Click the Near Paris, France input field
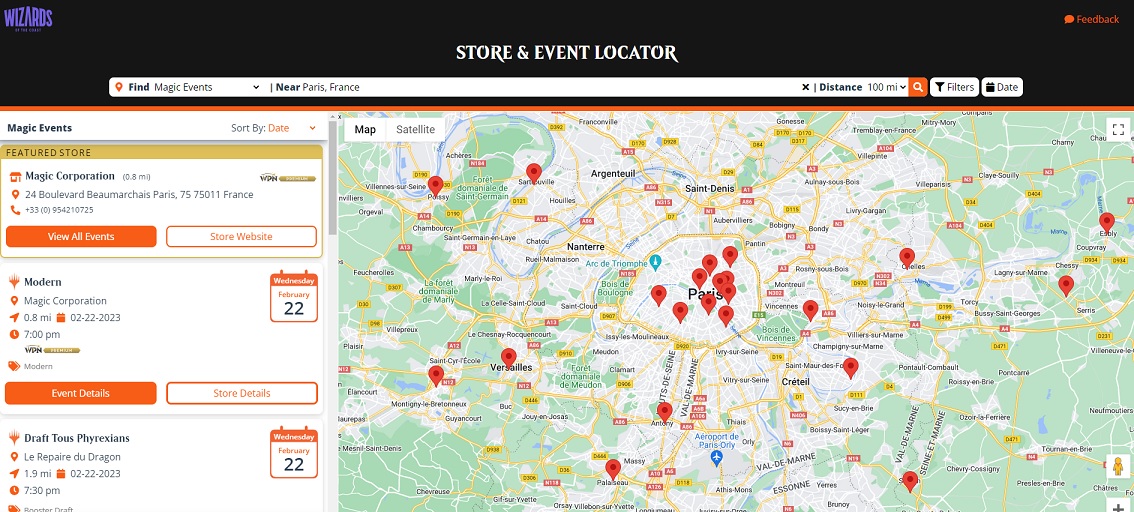 (x=550, y=87)
